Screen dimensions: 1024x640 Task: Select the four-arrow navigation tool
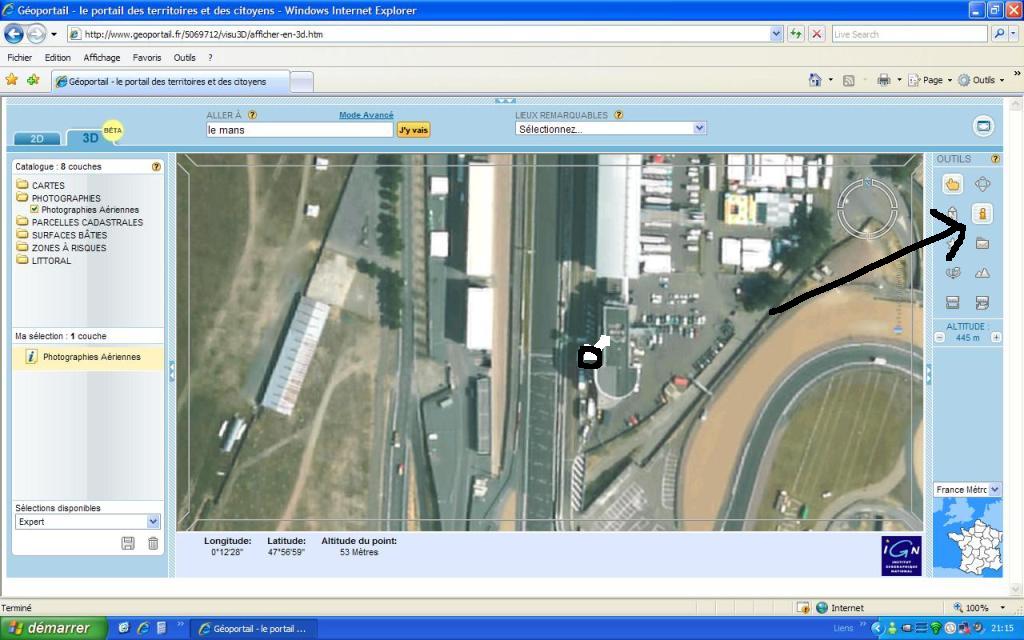pyautogui.click(x=982, y=184)
